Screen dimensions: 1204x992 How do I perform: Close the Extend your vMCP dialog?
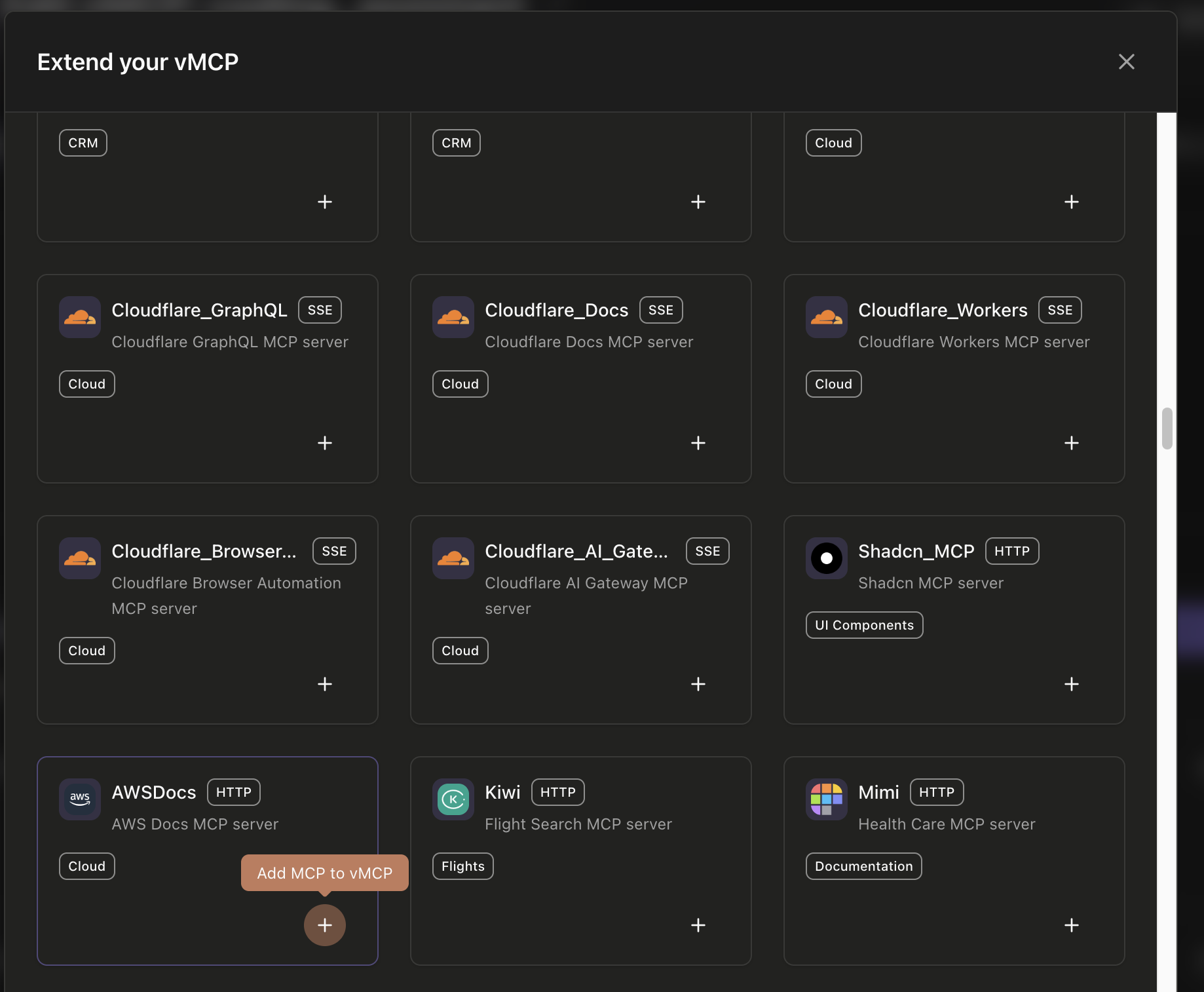coord(1126,62)
